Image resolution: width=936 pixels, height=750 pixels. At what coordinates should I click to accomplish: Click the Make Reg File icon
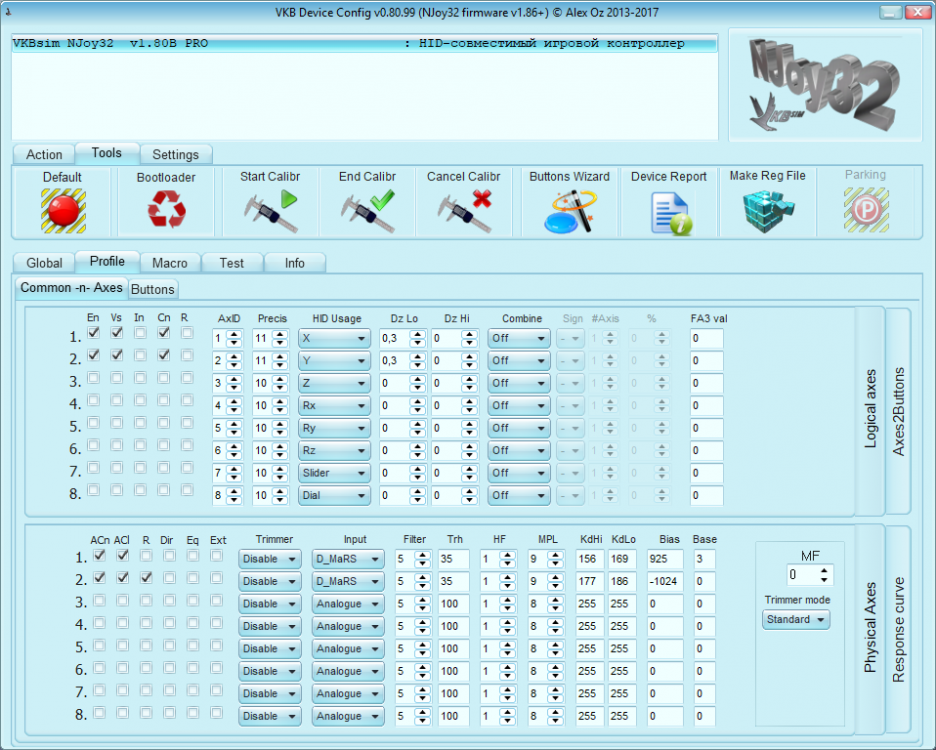(767, 211)
